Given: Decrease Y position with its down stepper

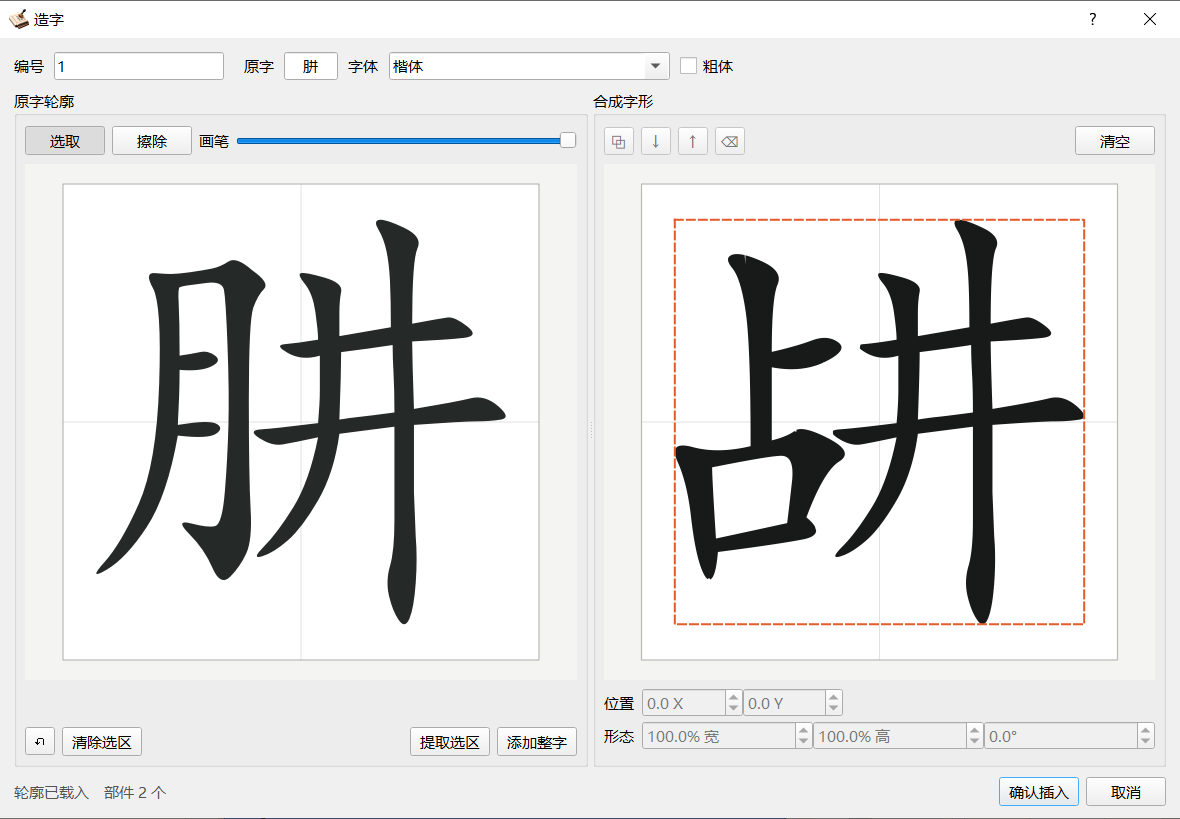Looking at the screenshot, I should coord(833,709).
